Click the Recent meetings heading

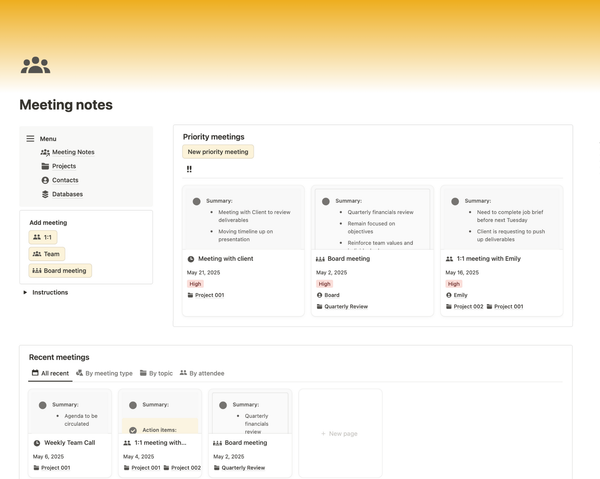tap(59, 357)
